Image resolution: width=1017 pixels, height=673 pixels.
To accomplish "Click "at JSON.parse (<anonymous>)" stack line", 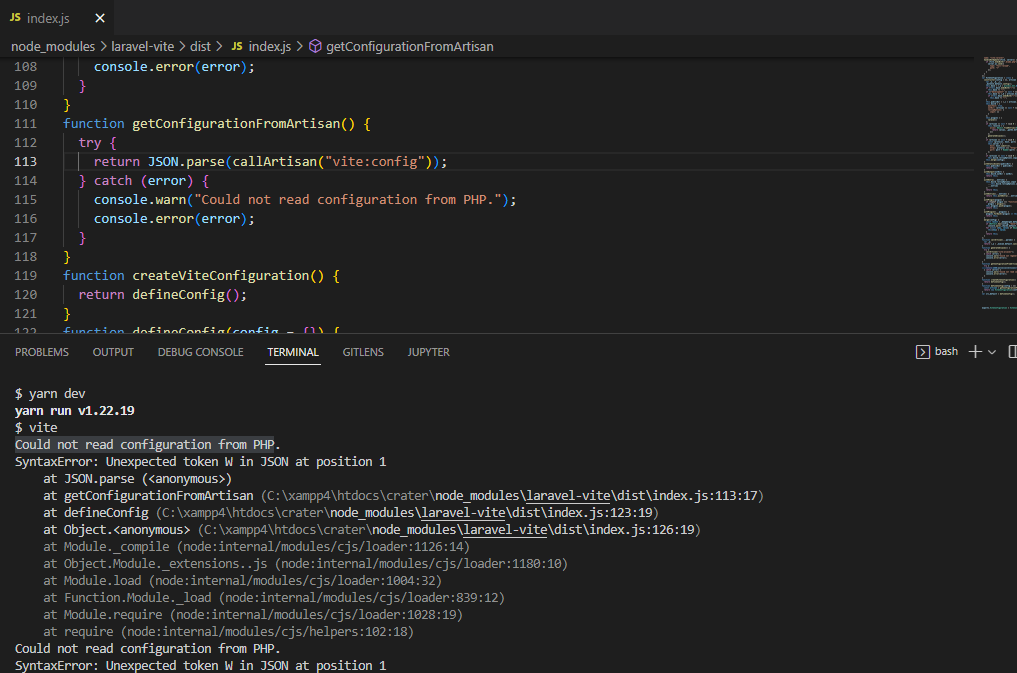I will pyautogui.click(x=138, y=478).
